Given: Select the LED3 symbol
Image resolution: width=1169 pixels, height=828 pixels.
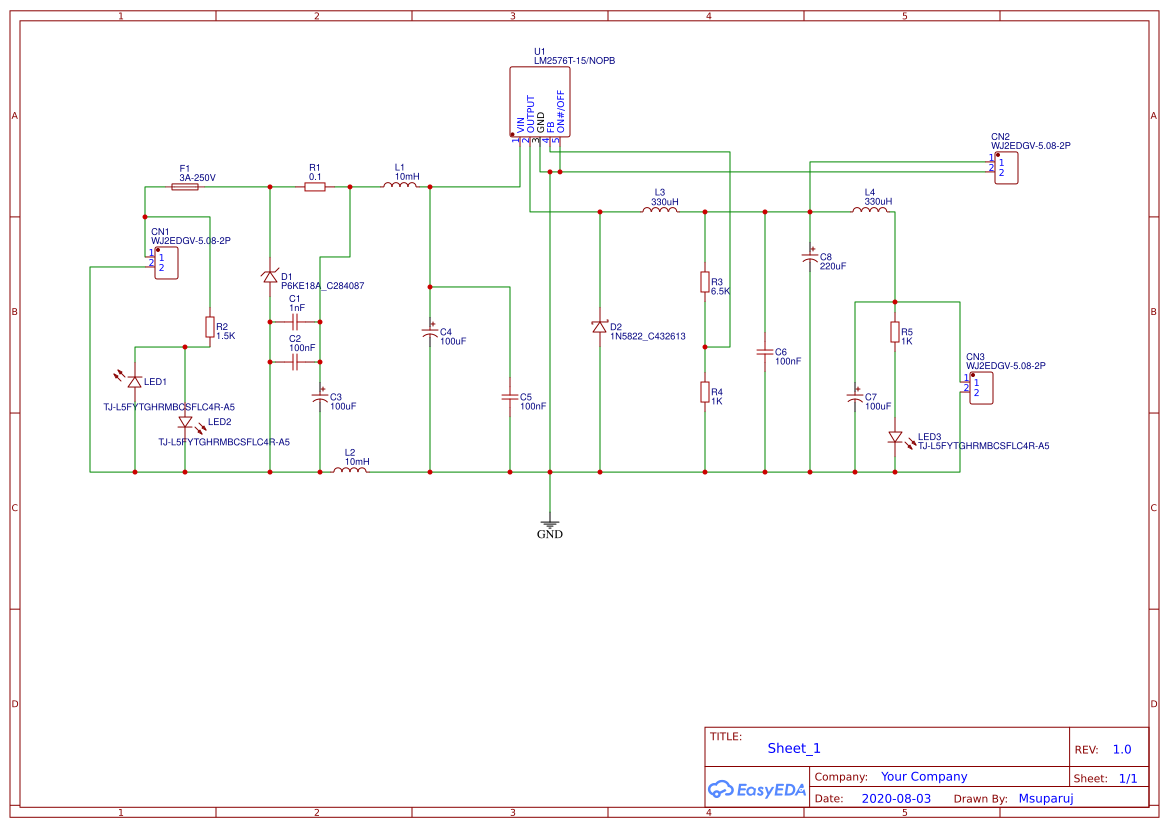Looking at the screenshot, I should point(895,437).
